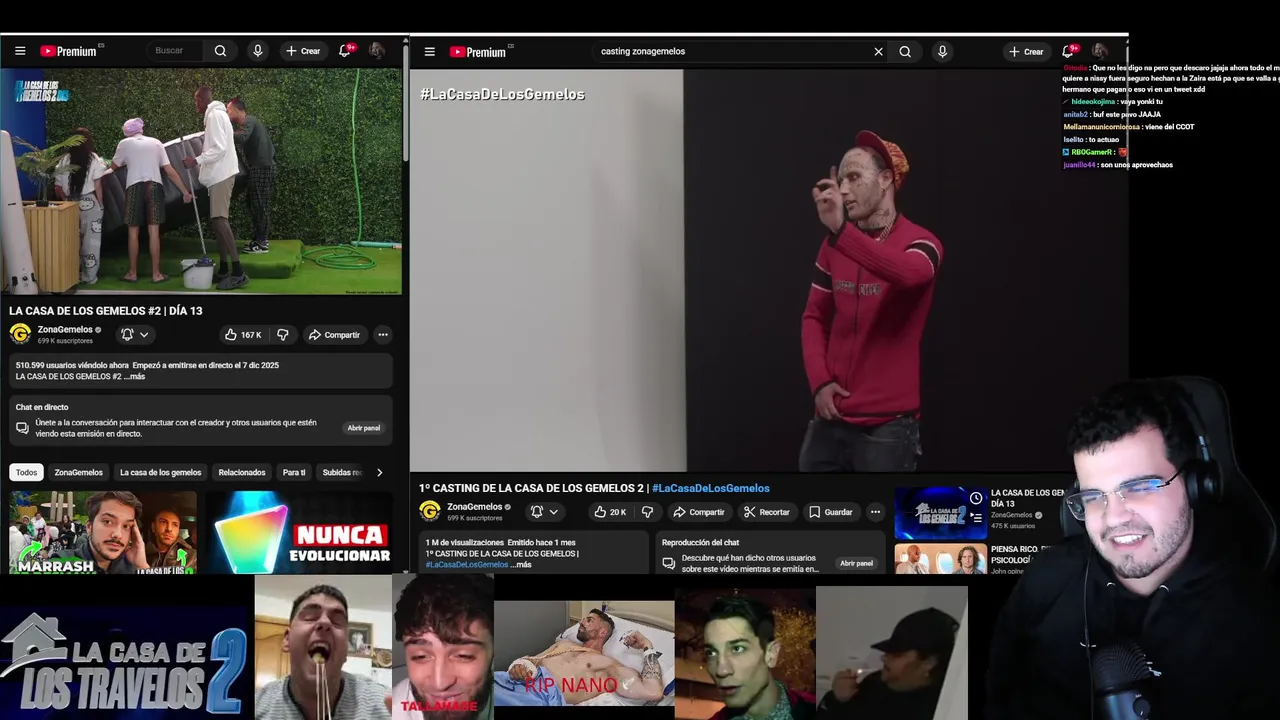This screenshot has height=720, width=1280.
Task: Click ZonaGemelos channel avatar under live stream
Action: (20, 334)
